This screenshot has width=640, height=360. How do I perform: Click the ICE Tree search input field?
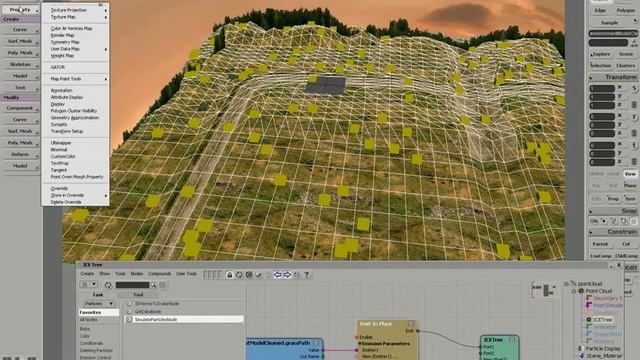[133, 285]
